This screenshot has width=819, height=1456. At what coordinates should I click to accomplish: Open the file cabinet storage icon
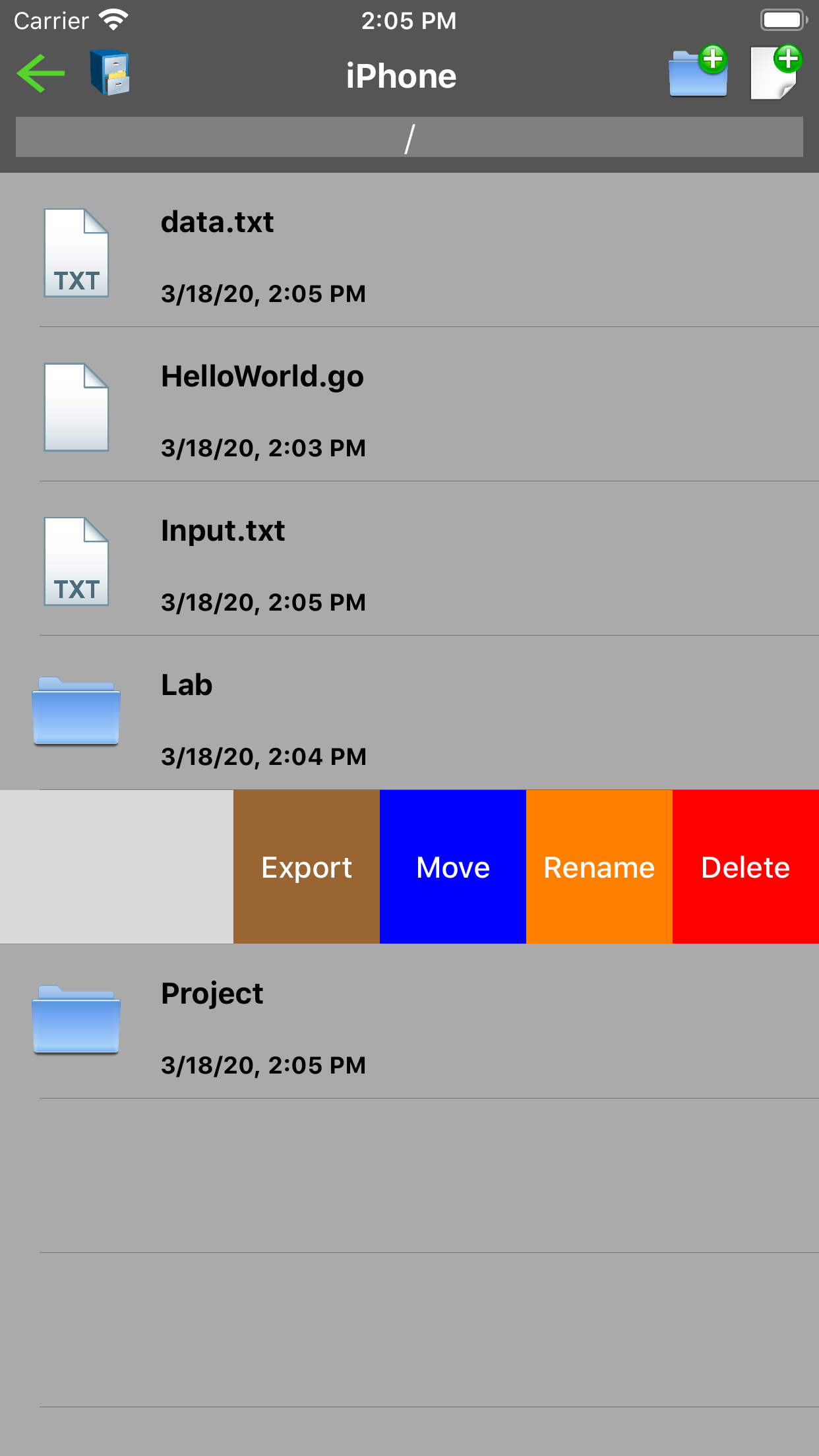tap(110, 73)
